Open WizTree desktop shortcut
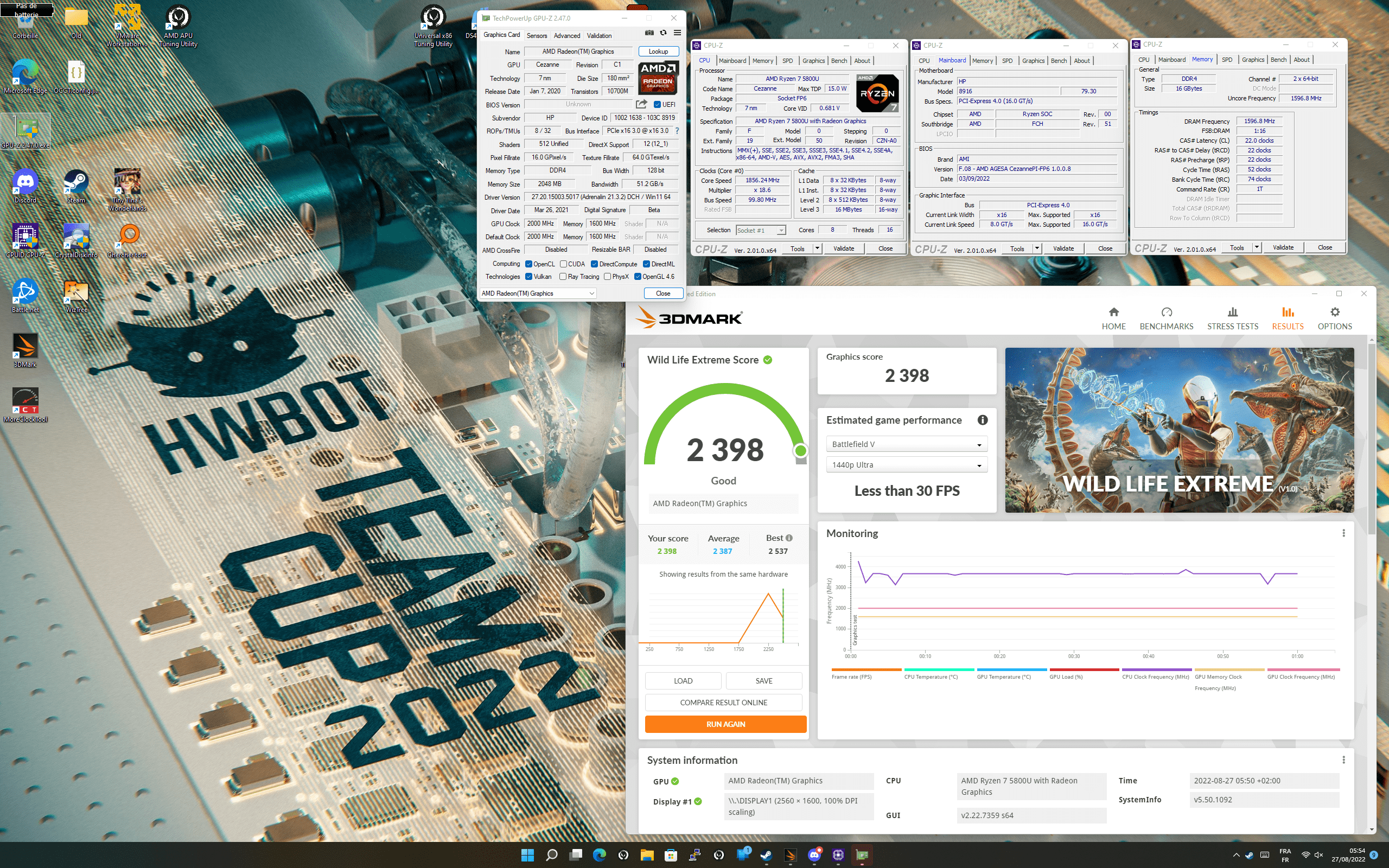The image size is (1389, 868). pyautogui.click(x=76, y=295)
